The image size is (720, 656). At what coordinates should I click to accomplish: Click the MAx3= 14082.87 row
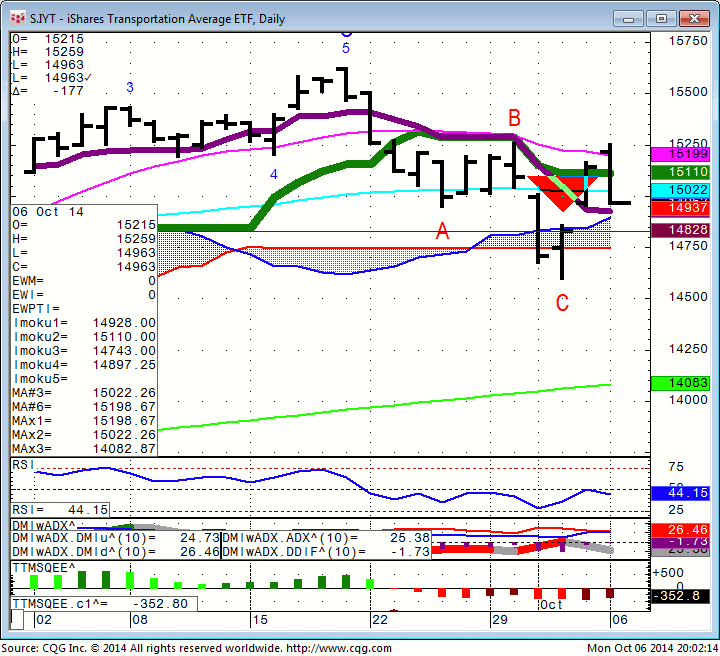pos(84,449)
